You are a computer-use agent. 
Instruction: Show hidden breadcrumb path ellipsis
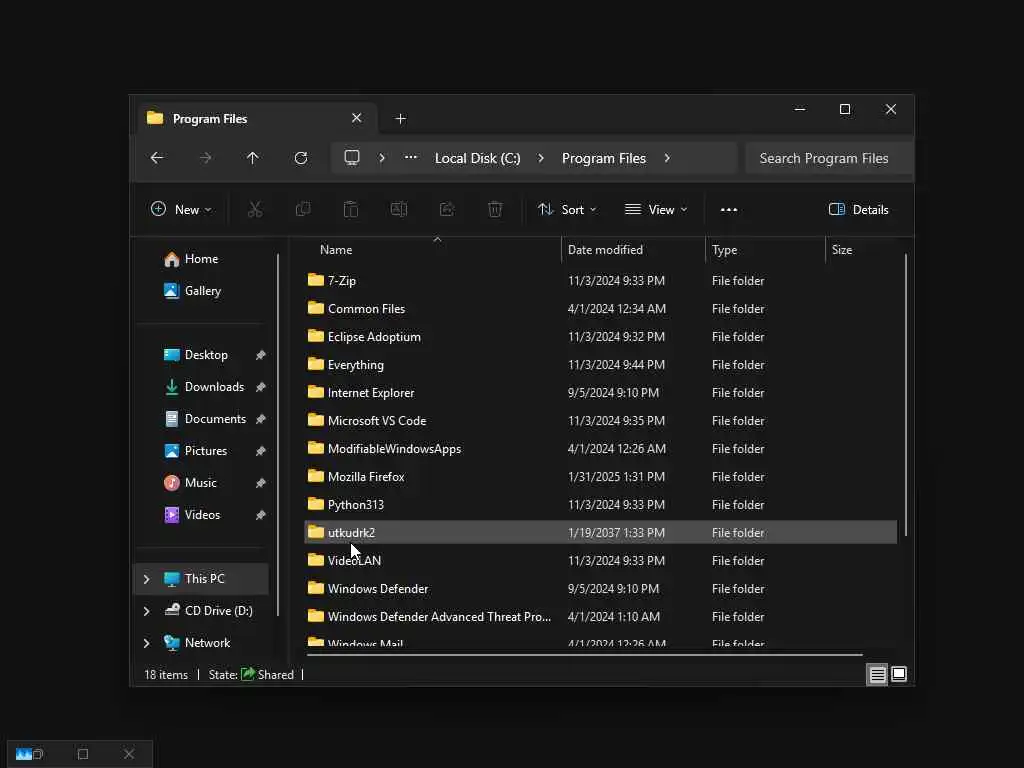(411, 157)
